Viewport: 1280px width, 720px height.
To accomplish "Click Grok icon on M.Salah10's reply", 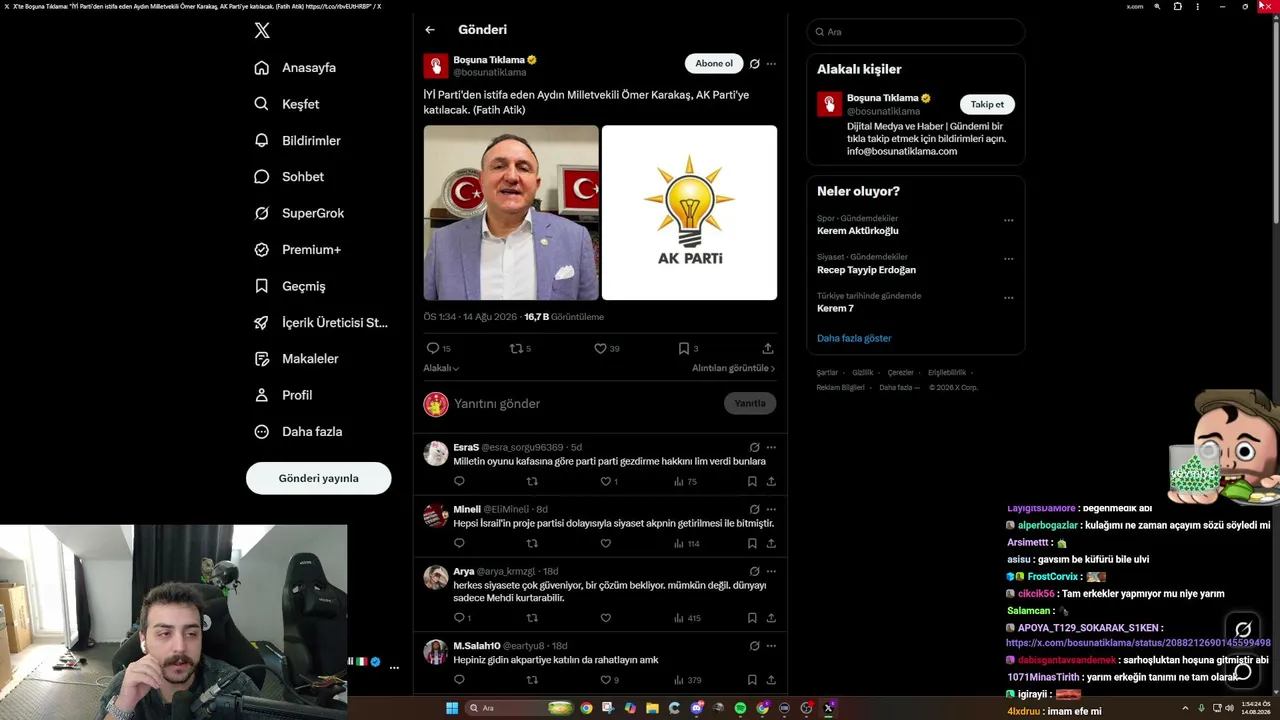I will coord(755,645).
